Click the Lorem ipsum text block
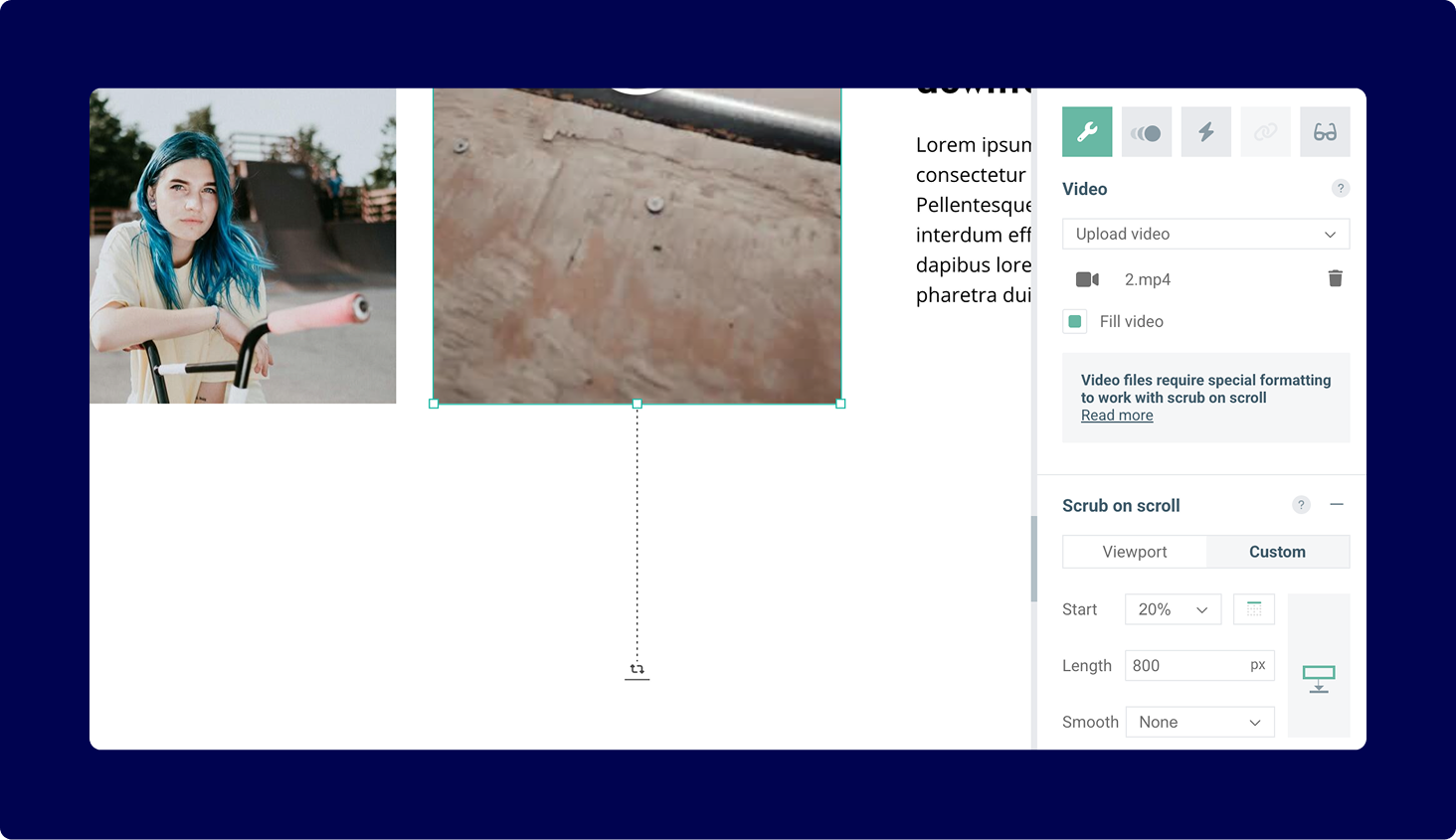Screen dimensions: 1456x840 click(x=974, y=220)
